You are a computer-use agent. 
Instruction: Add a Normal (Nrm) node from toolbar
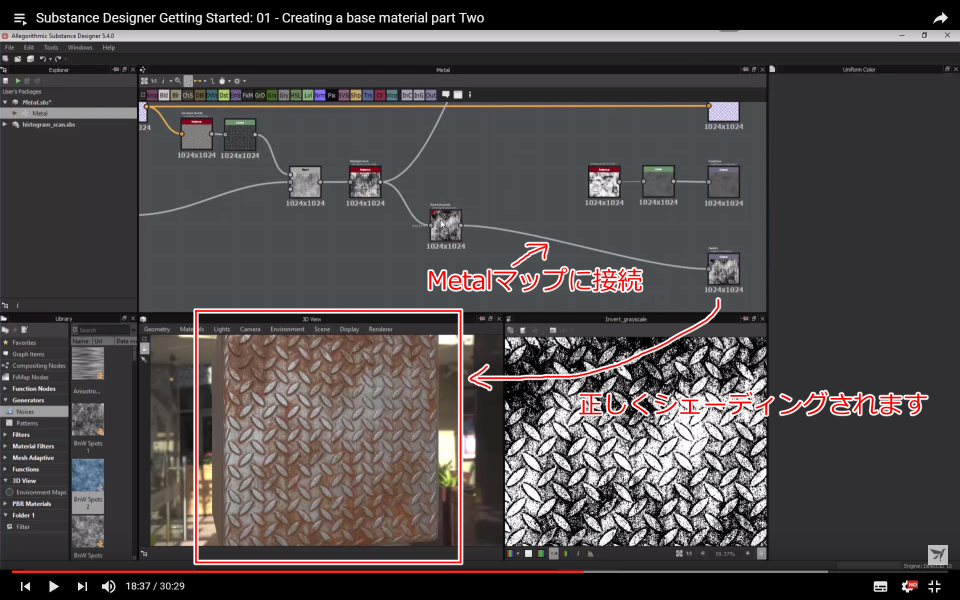(x=320, y=96)
